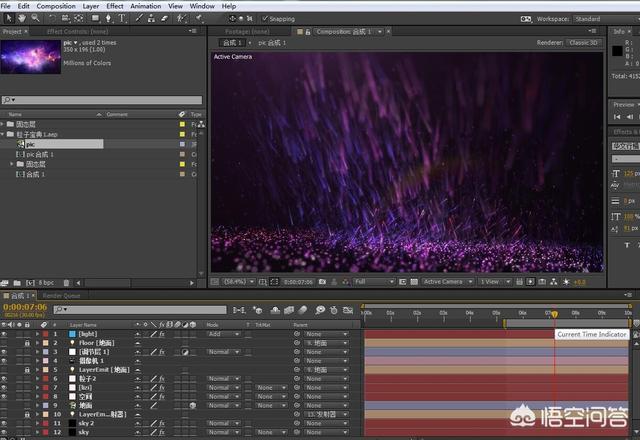Select the Selection arrow tool
Viewport: 640px width, 440px height.
point(8,18)
